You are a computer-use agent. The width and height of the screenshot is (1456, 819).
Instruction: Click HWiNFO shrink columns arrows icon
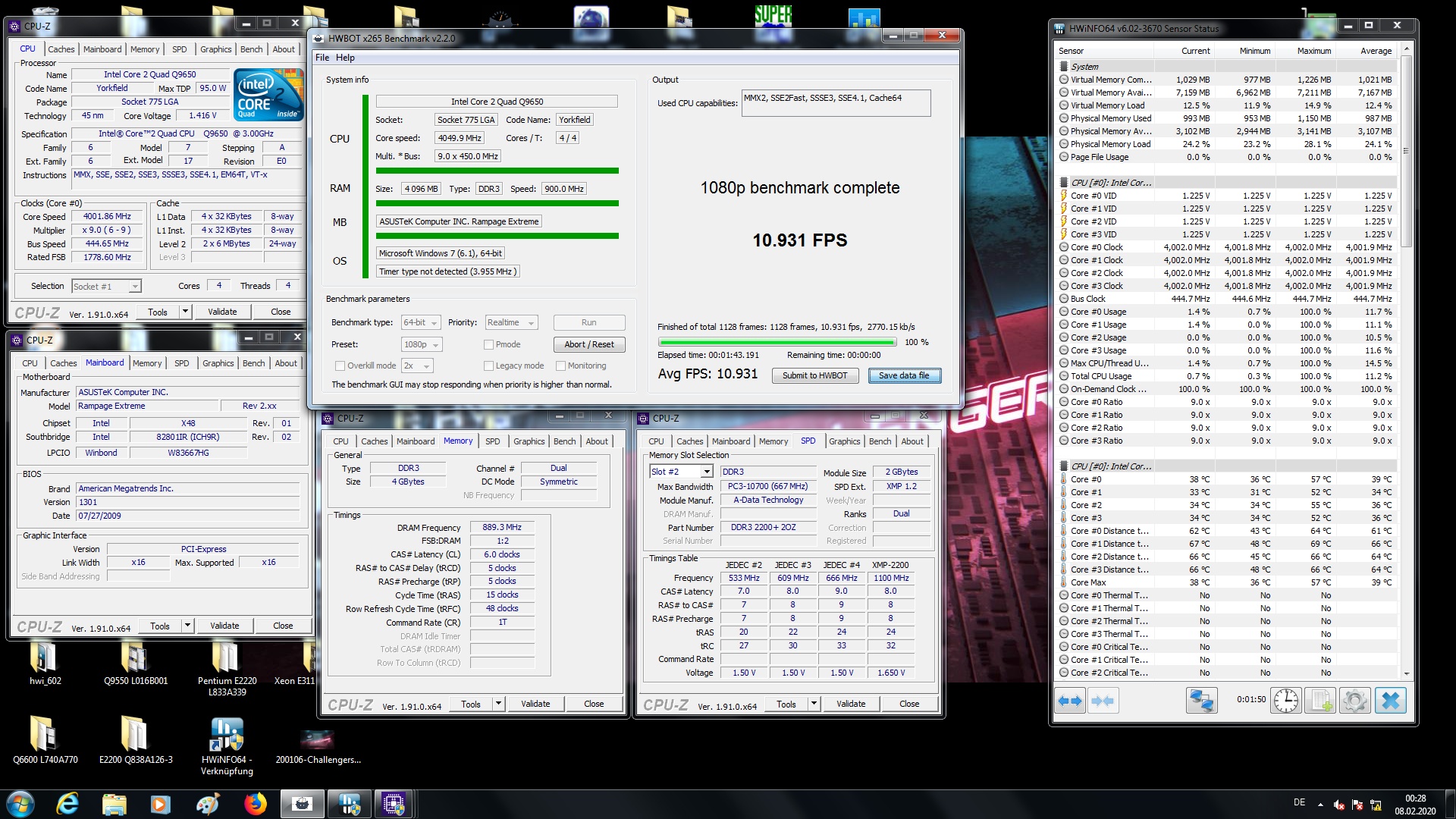coord(1103,701)
